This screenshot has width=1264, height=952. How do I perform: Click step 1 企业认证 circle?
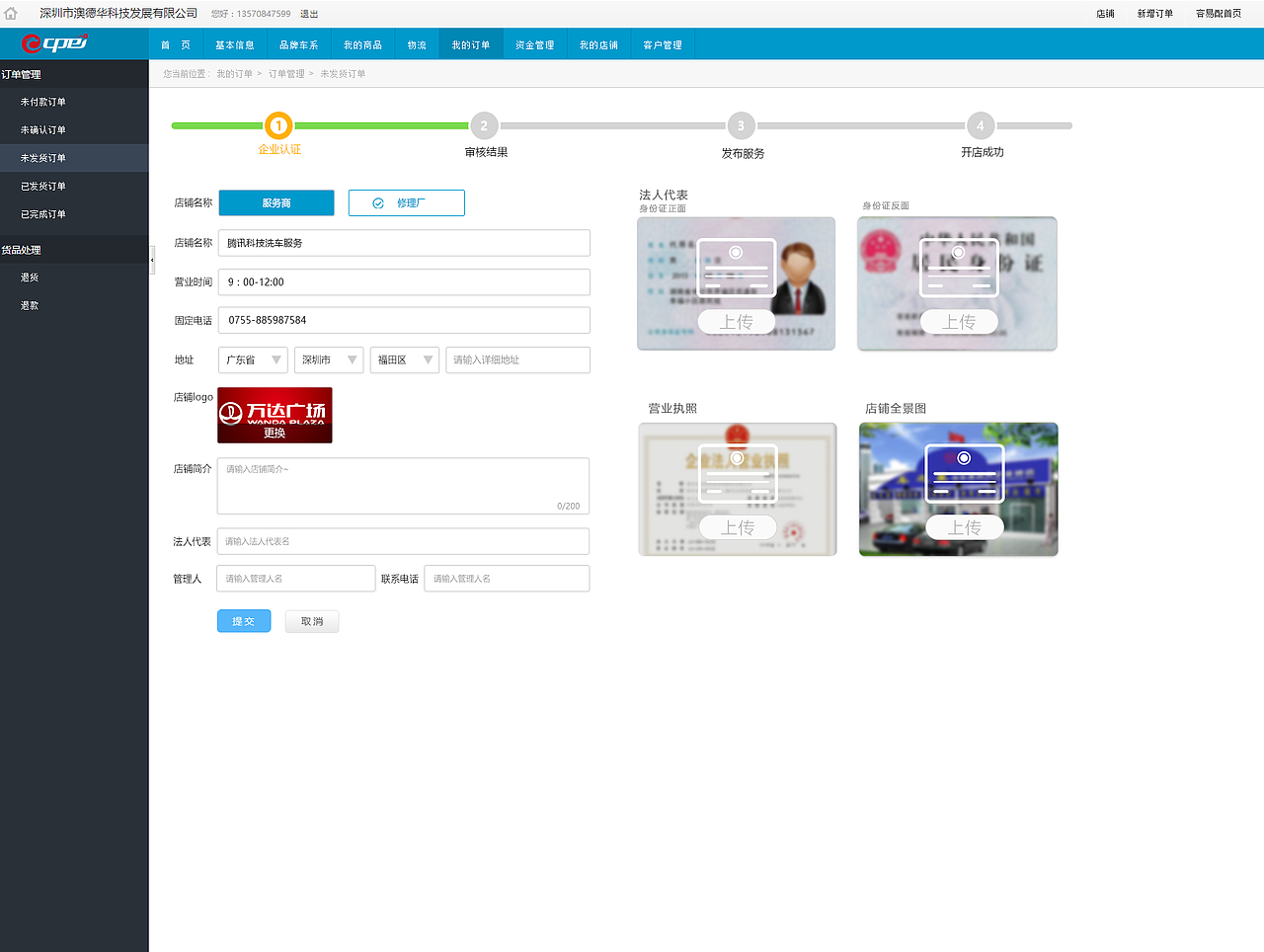(278, 125)
